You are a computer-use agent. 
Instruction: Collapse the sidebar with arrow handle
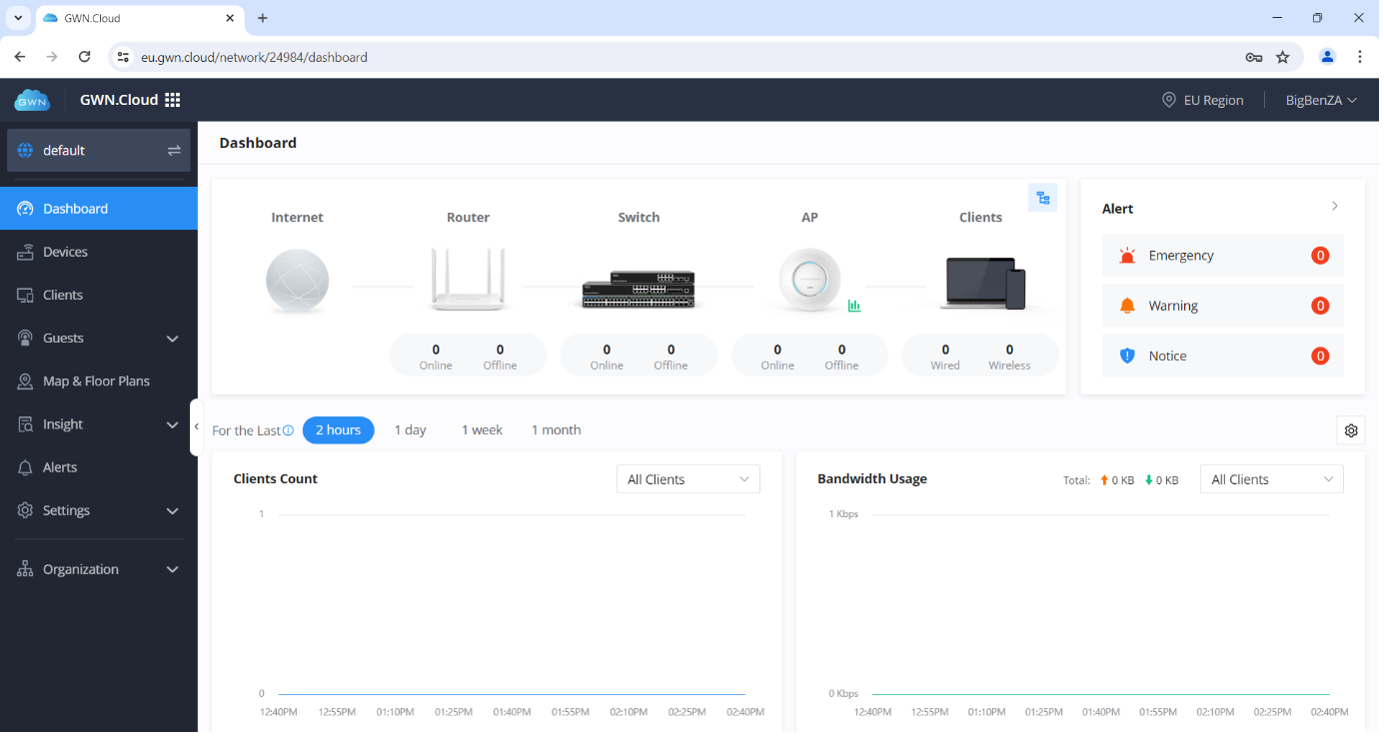(196, 427)
